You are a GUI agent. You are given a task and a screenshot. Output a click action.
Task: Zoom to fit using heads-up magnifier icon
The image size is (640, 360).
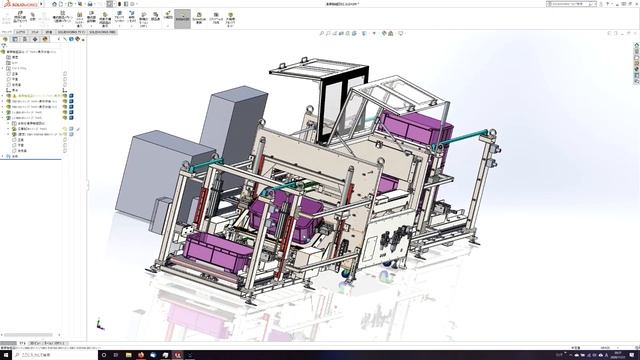point(322,33)
